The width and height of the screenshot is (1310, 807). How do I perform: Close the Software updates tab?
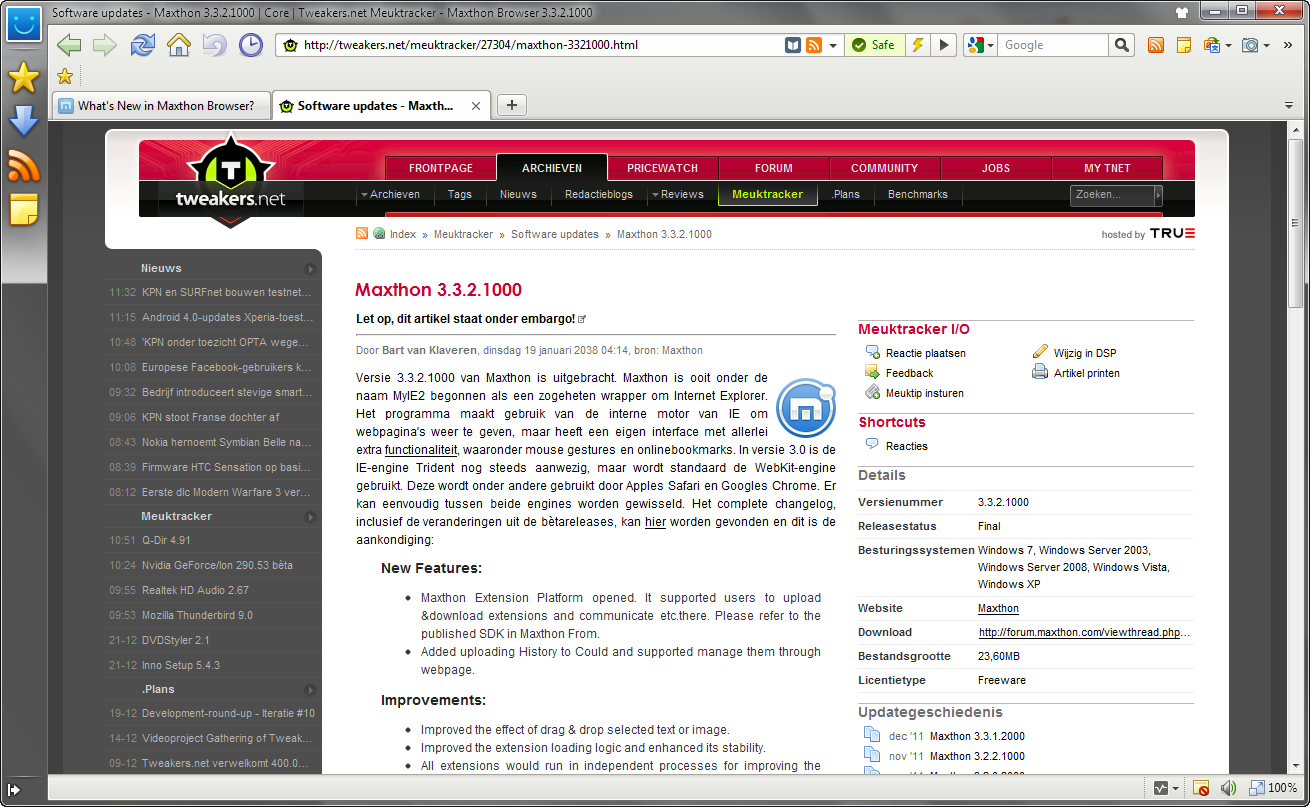(x=476, y=106)
